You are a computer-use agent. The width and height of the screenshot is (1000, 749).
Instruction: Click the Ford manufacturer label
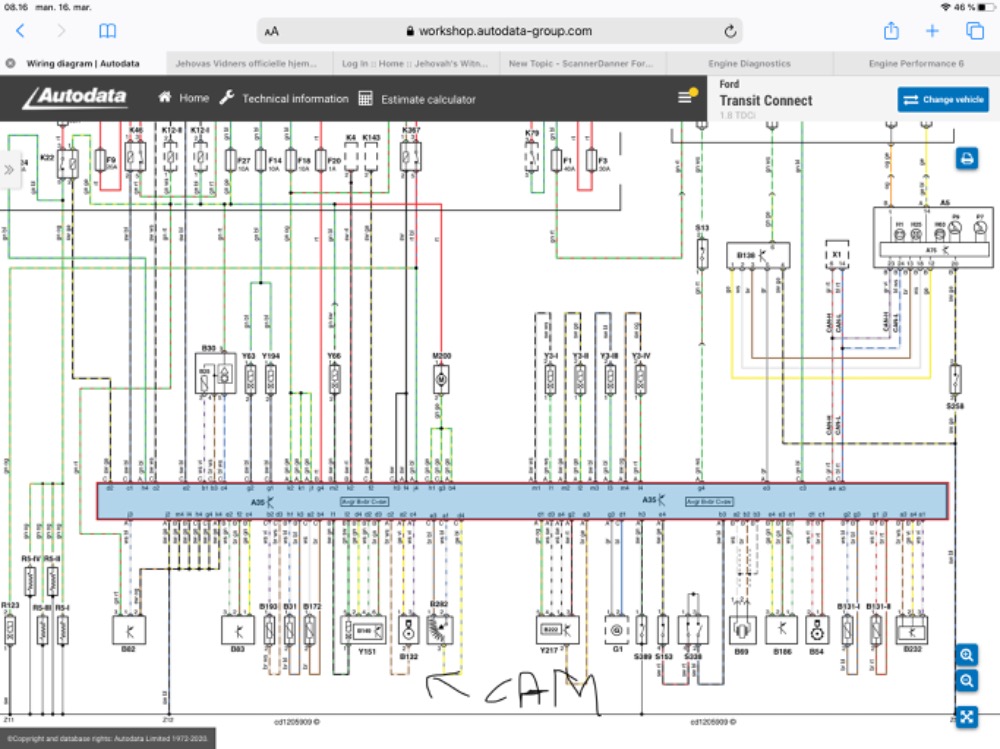[x=729, y=84]
